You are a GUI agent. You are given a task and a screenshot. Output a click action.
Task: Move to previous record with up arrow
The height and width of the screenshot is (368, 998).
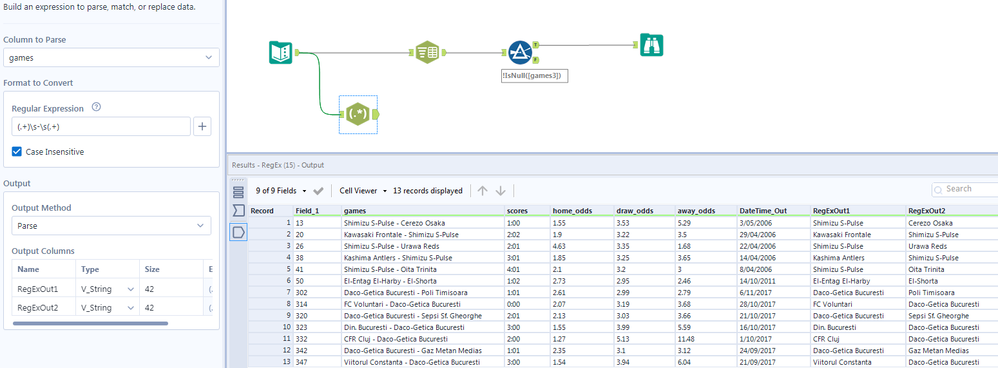pos(482,190)
